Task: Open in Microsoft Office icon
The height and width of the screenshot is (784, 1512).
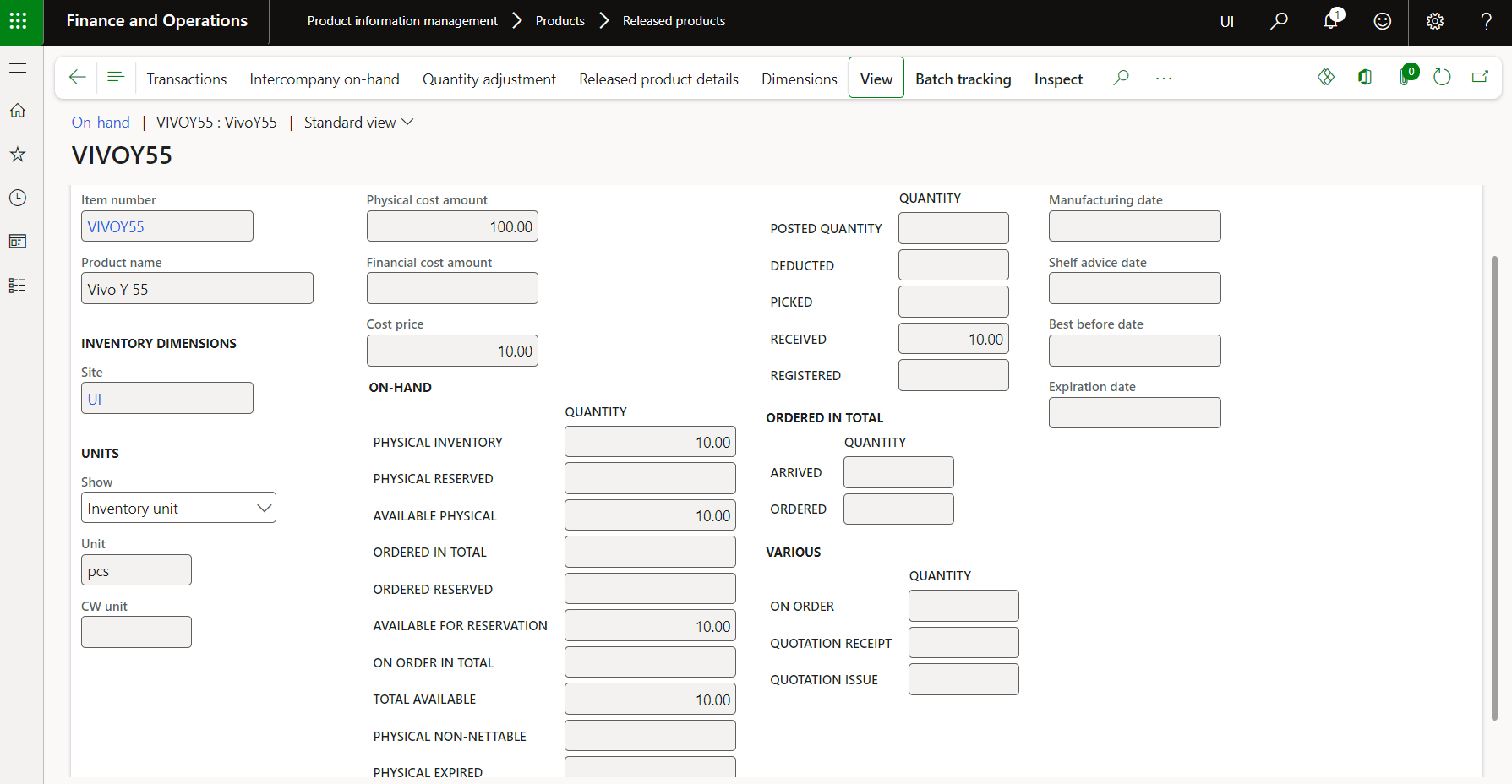Action: coord(1365,78)
